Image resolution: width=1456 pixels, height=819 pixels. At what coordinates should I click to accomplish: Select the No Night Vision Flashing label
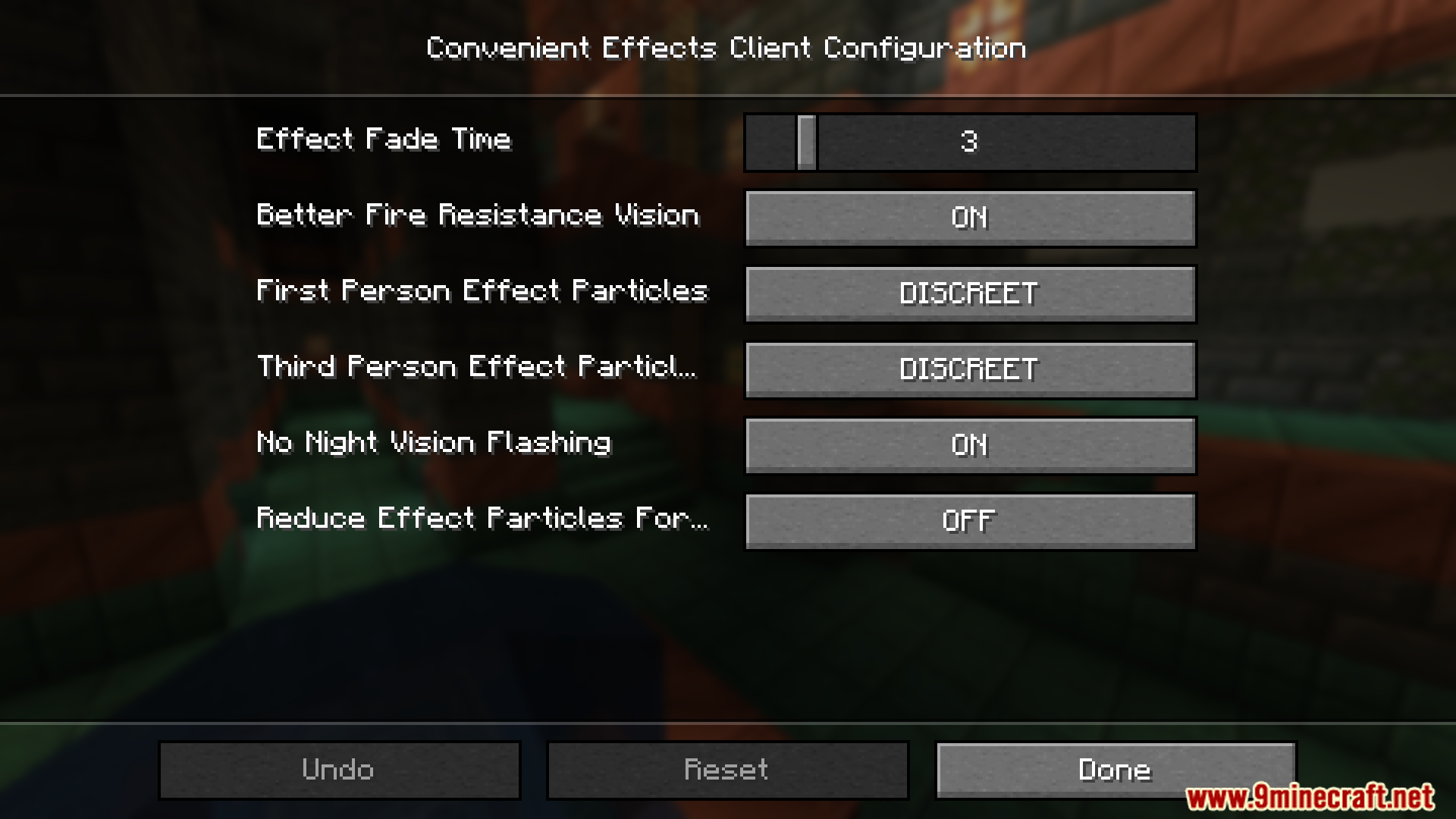point(434,443)
